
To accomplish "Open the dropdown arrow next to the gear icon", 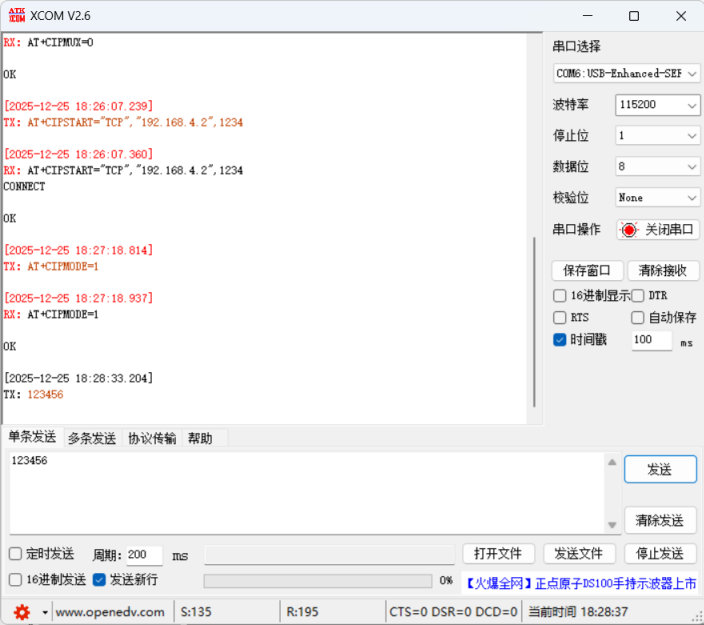I will click(45, 612).
